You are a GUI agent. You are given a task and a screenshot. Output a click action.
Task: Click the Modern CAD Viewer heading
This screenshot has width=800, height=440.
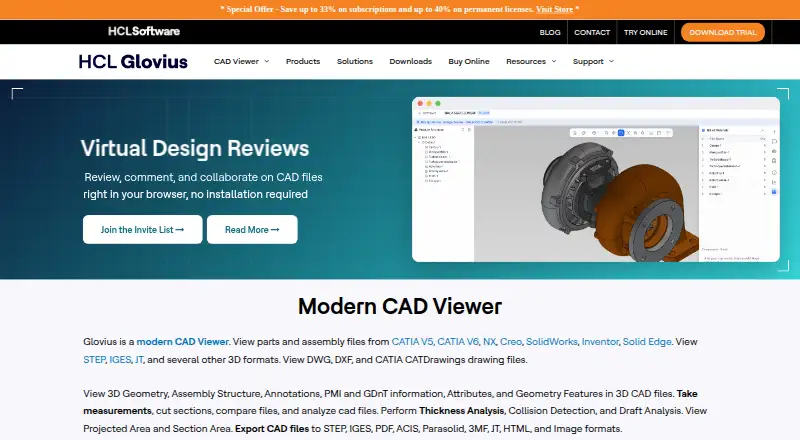click(399, 306)
